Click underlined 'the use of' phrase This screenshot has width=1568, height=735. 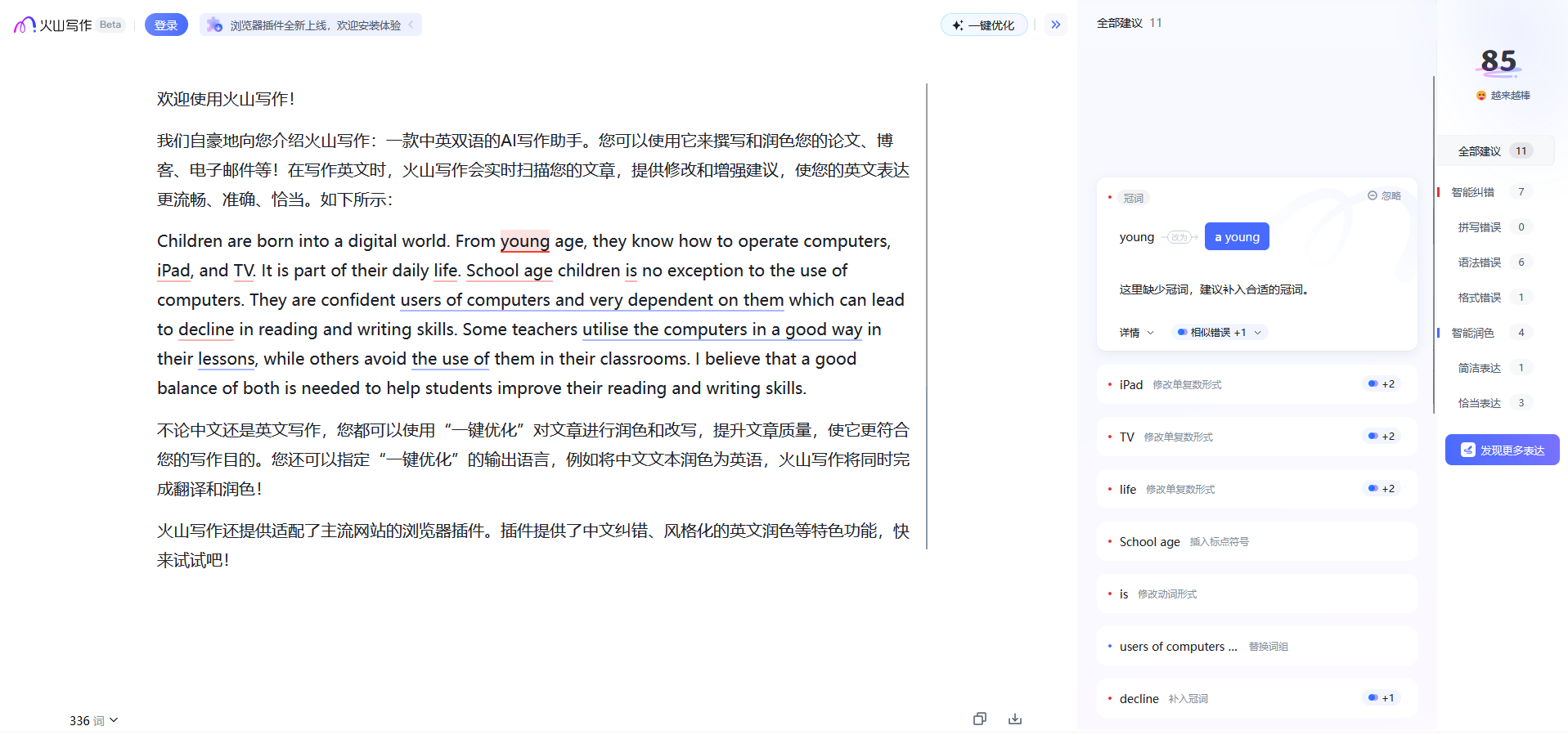(x=451, y=359)
